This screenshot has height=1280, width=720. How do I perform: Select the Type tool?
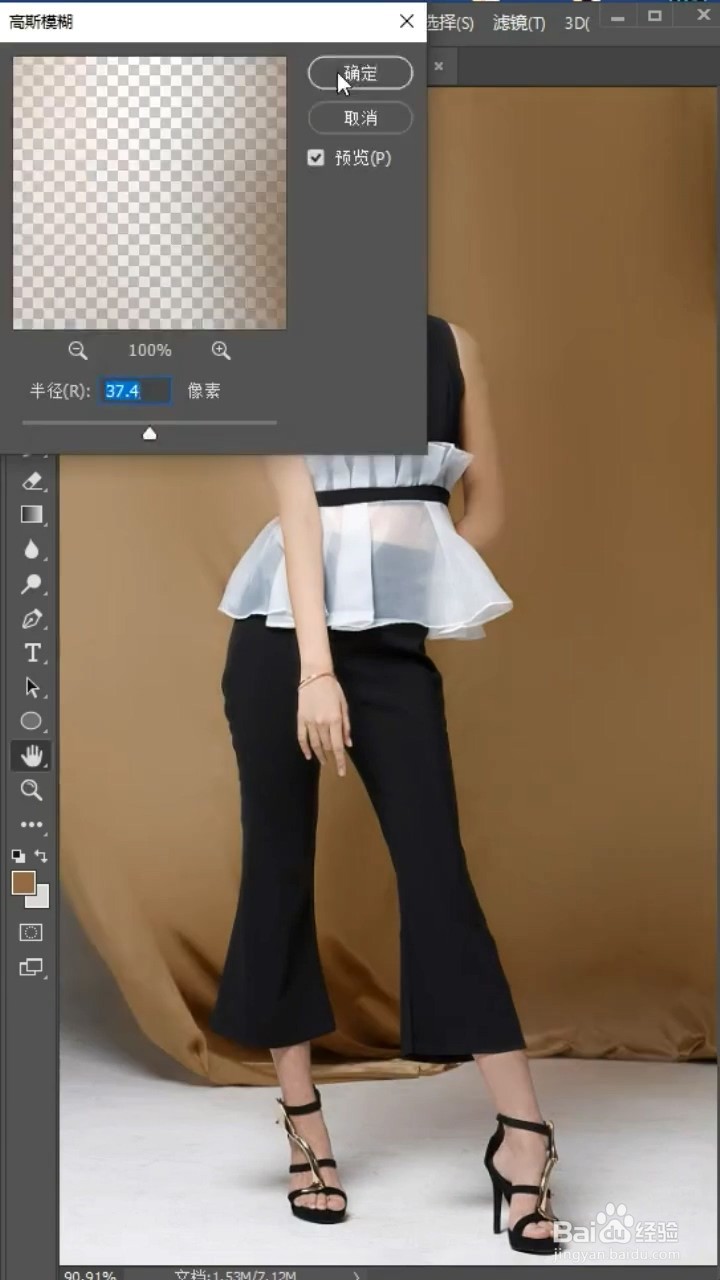point(32,653)
